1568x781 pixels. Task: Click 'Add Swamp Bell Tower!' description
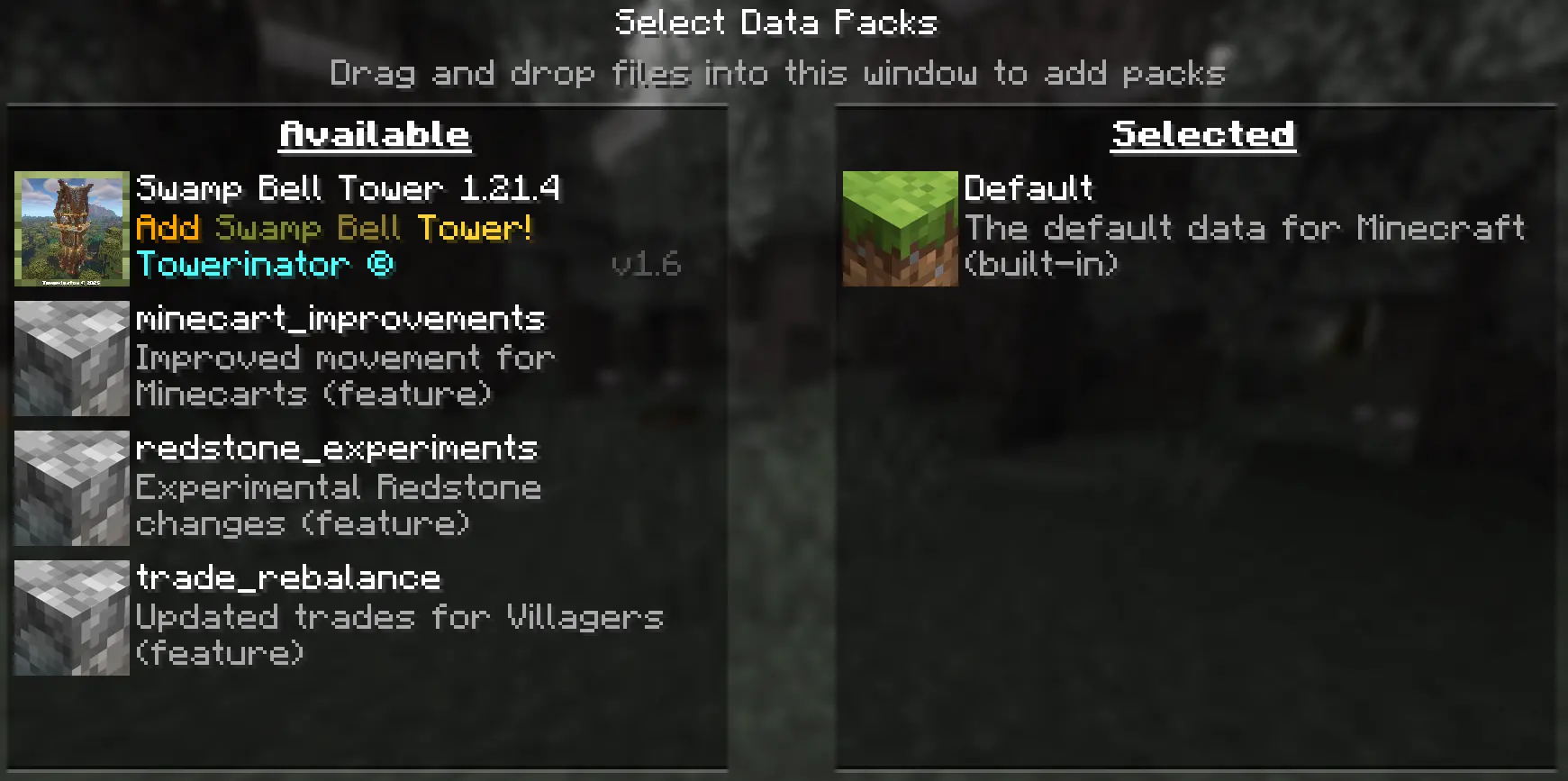tap(334, 227)
